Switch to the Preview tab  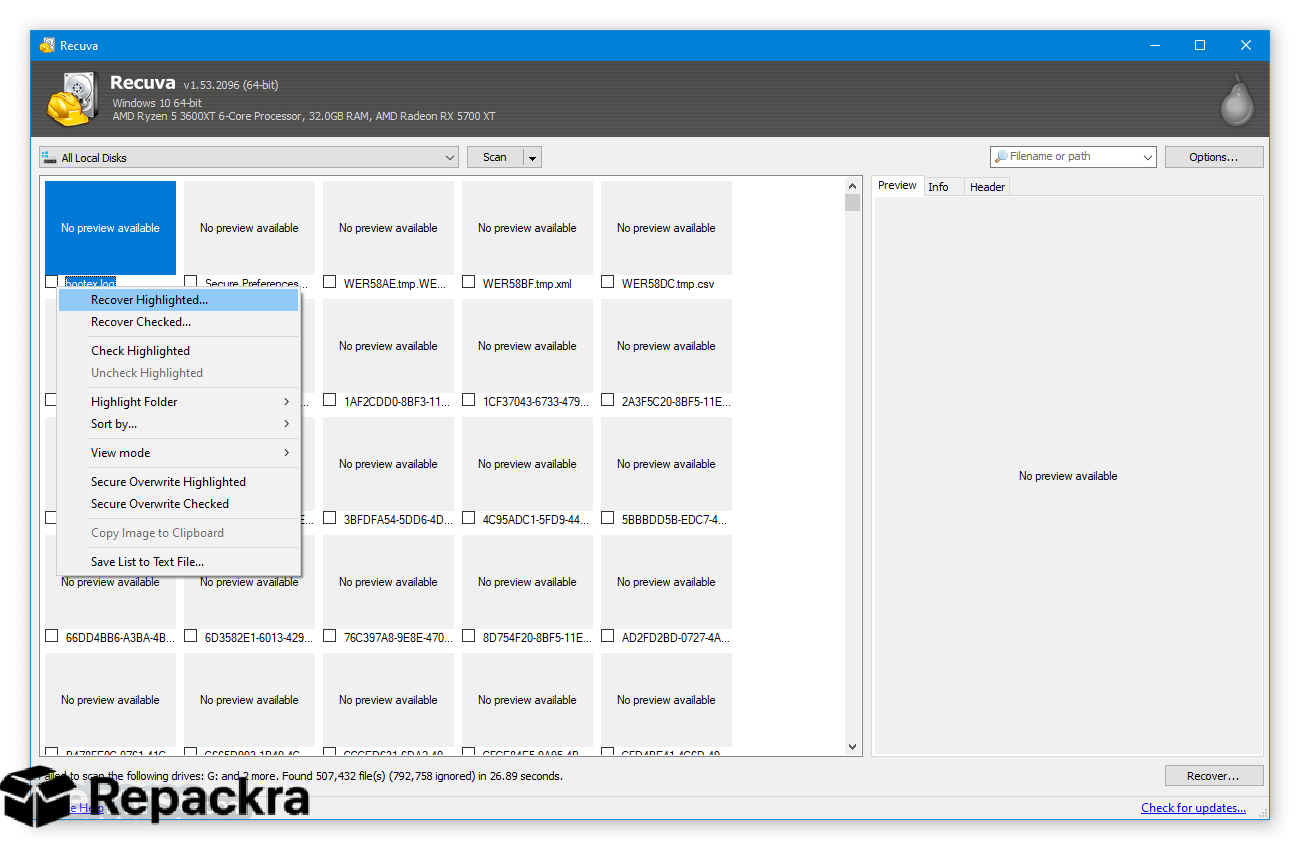[897, 186]
